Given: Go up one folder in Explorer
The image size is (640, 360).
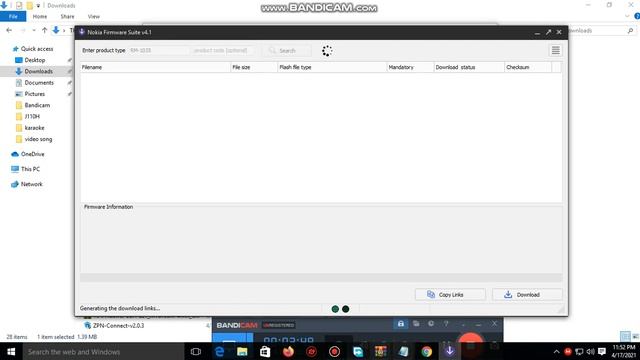Looking at the screenshot, I should (x=44, y=30).
